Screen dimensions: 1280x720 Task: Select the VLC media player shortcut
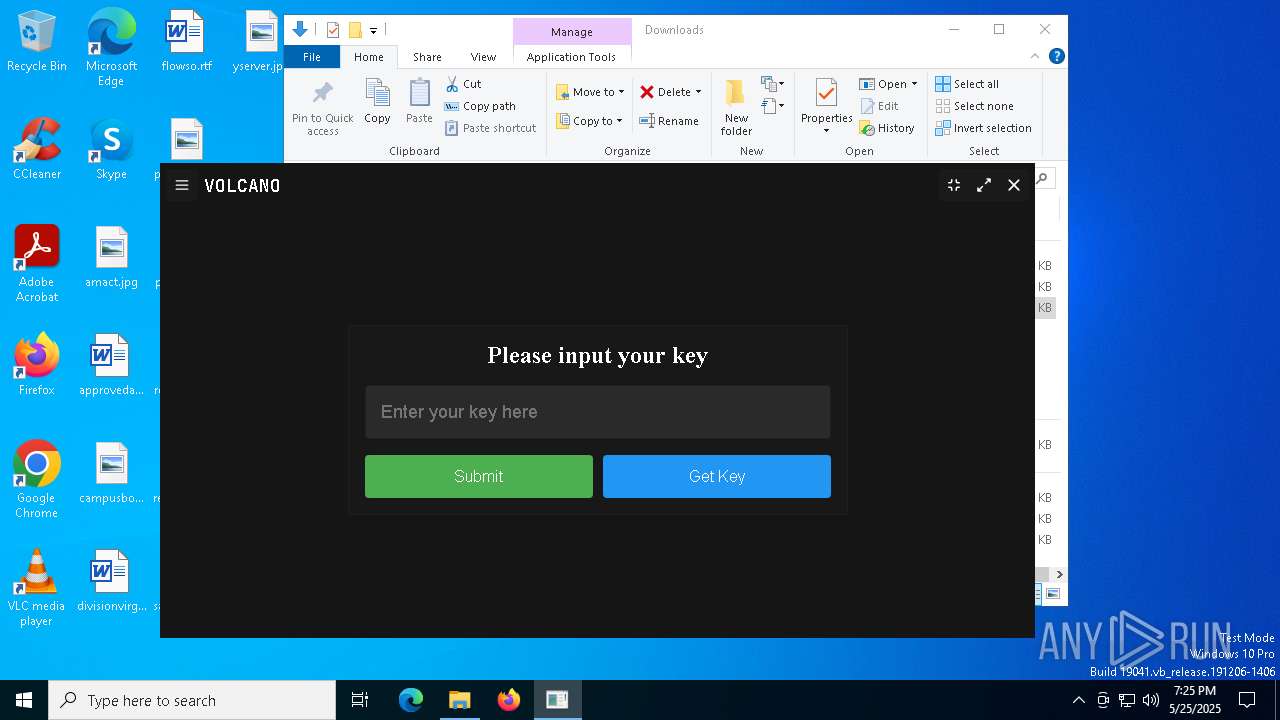point(37,588)
